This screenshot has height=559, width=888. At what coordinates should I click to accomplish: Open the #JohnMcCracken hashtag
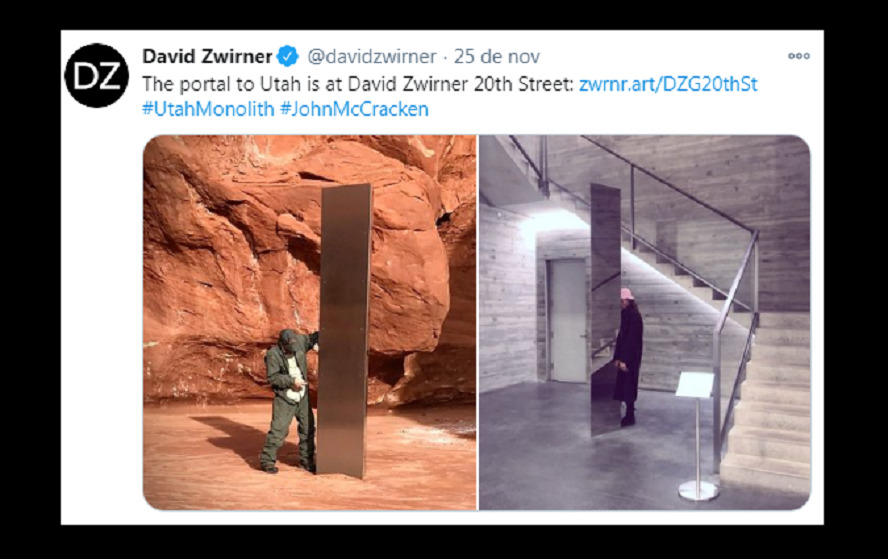354,108
